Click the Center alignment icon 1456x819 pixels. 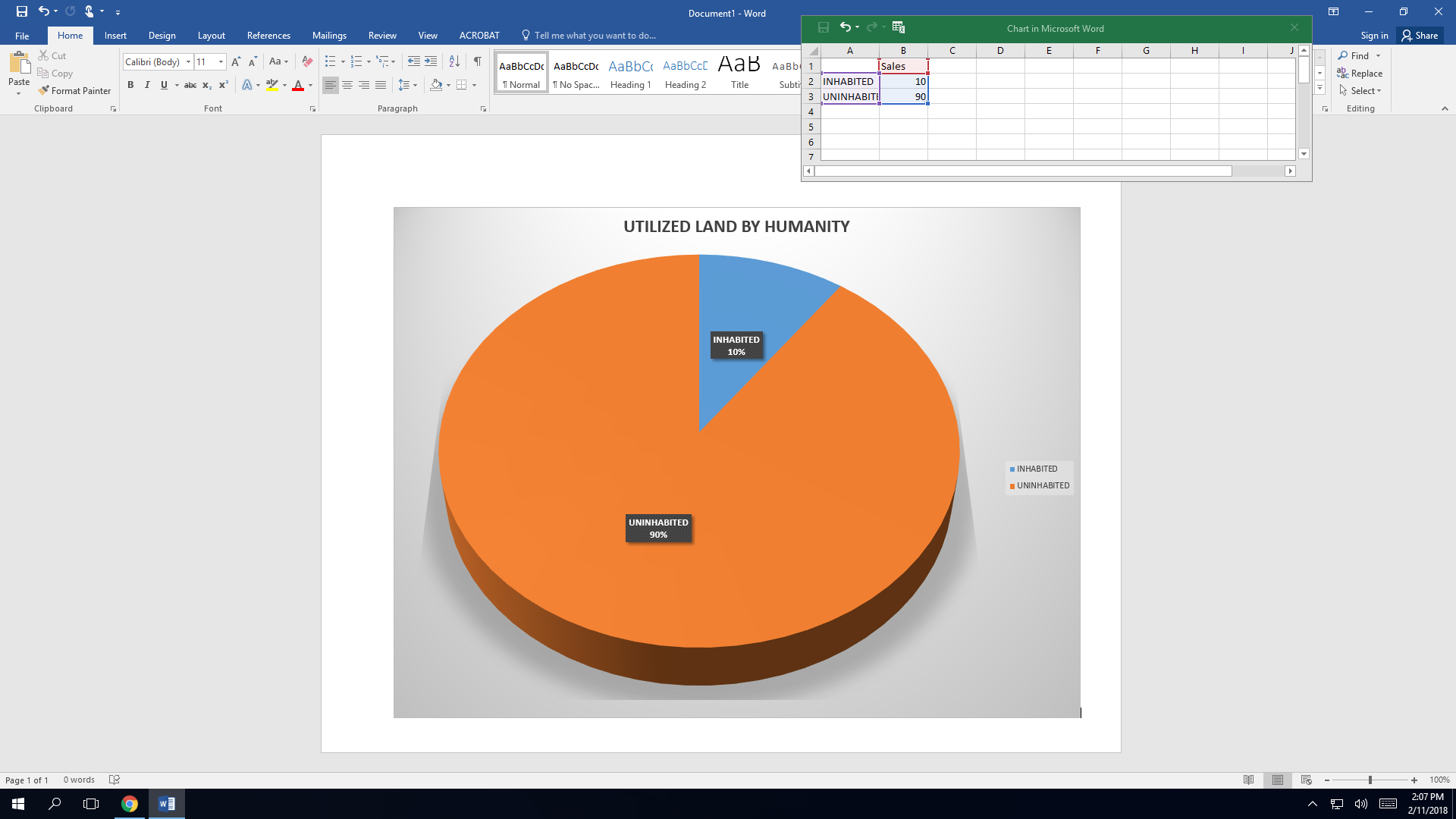347,85
